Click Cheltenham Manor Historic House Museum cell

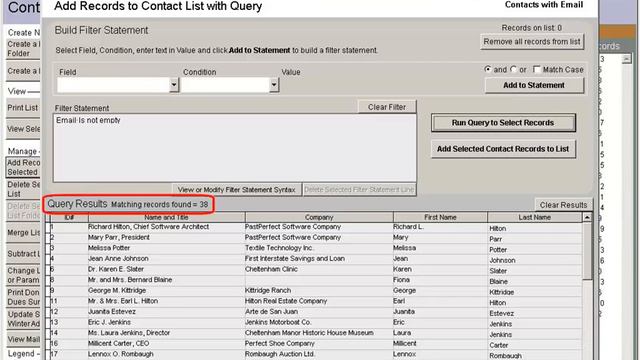(319, 333)
